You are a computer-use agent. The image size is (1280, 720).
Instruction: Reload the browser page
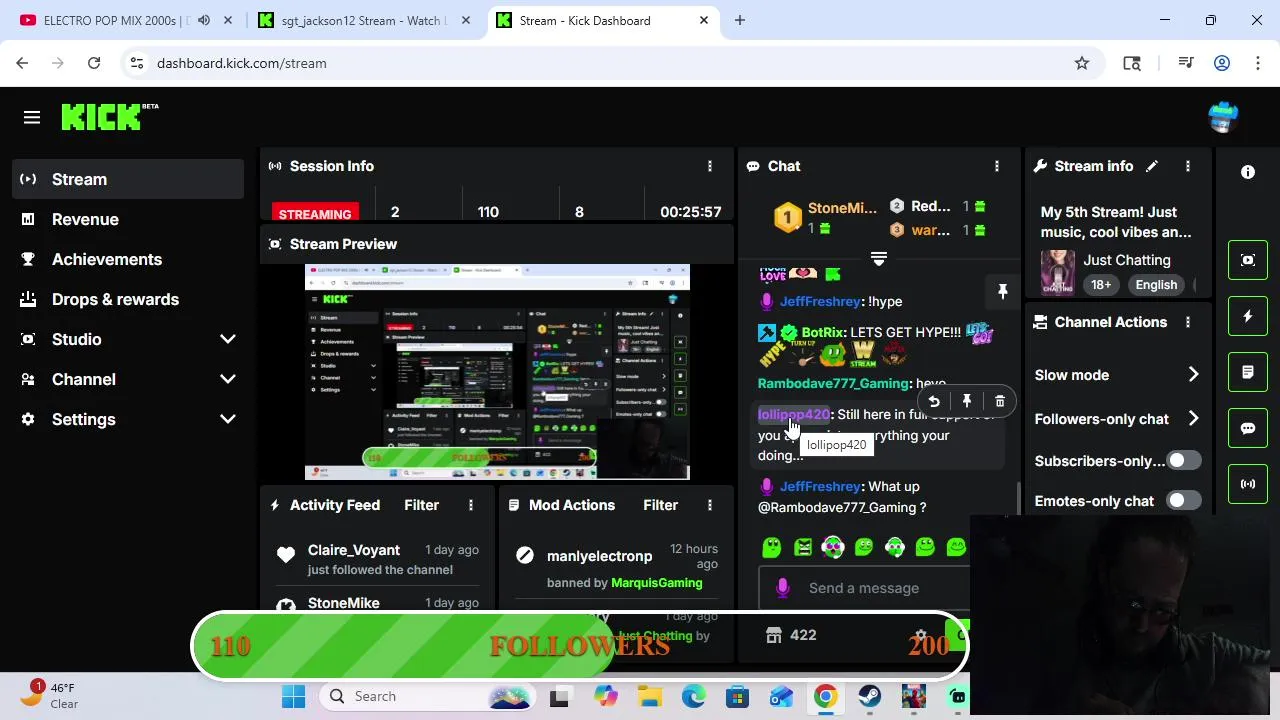(x=94, y=63)
